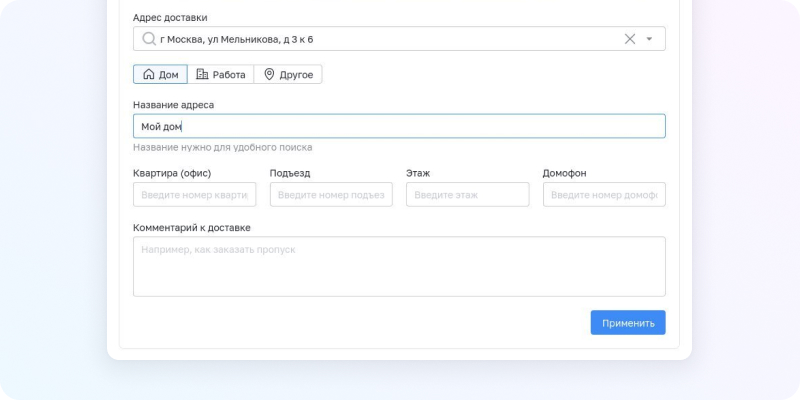The image size is (800, 400).
Task: Click the Этаж input field
Action: (x=467, y=194)
